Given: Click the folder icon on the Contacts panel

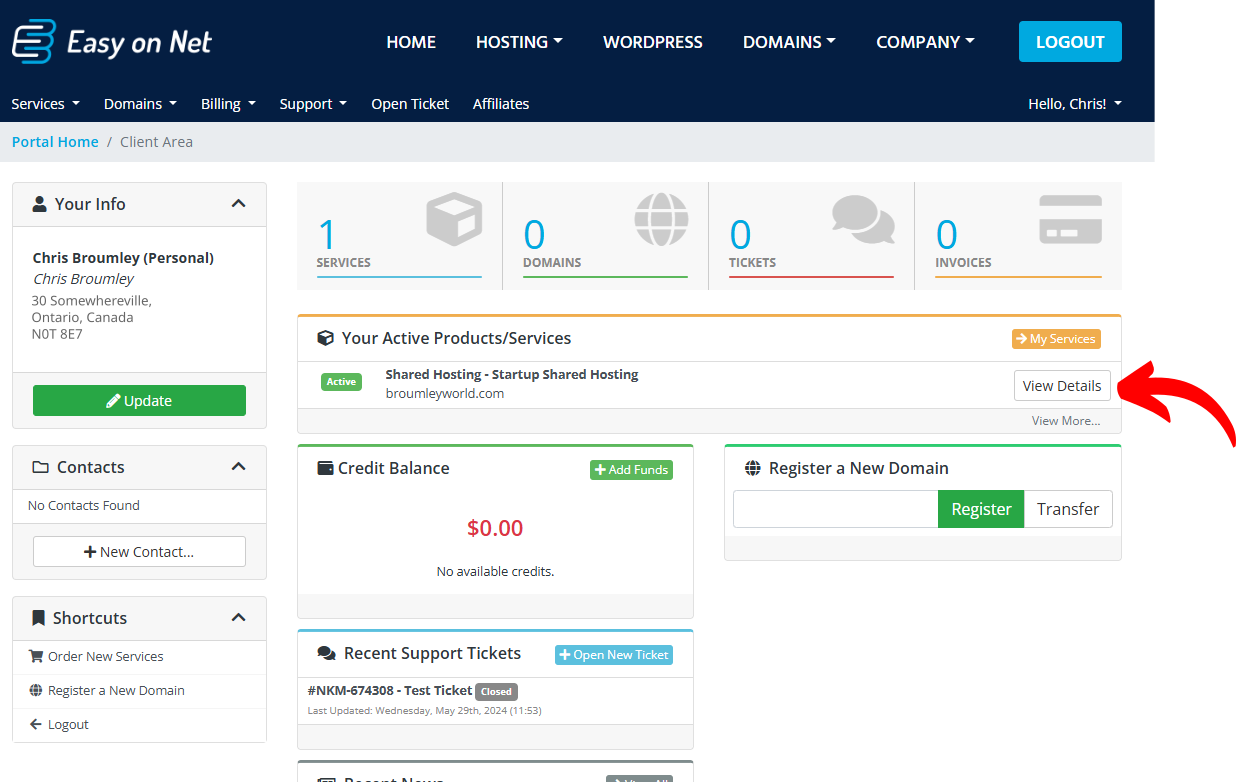Looking at the screenshot, I should (x=39, y=466).
